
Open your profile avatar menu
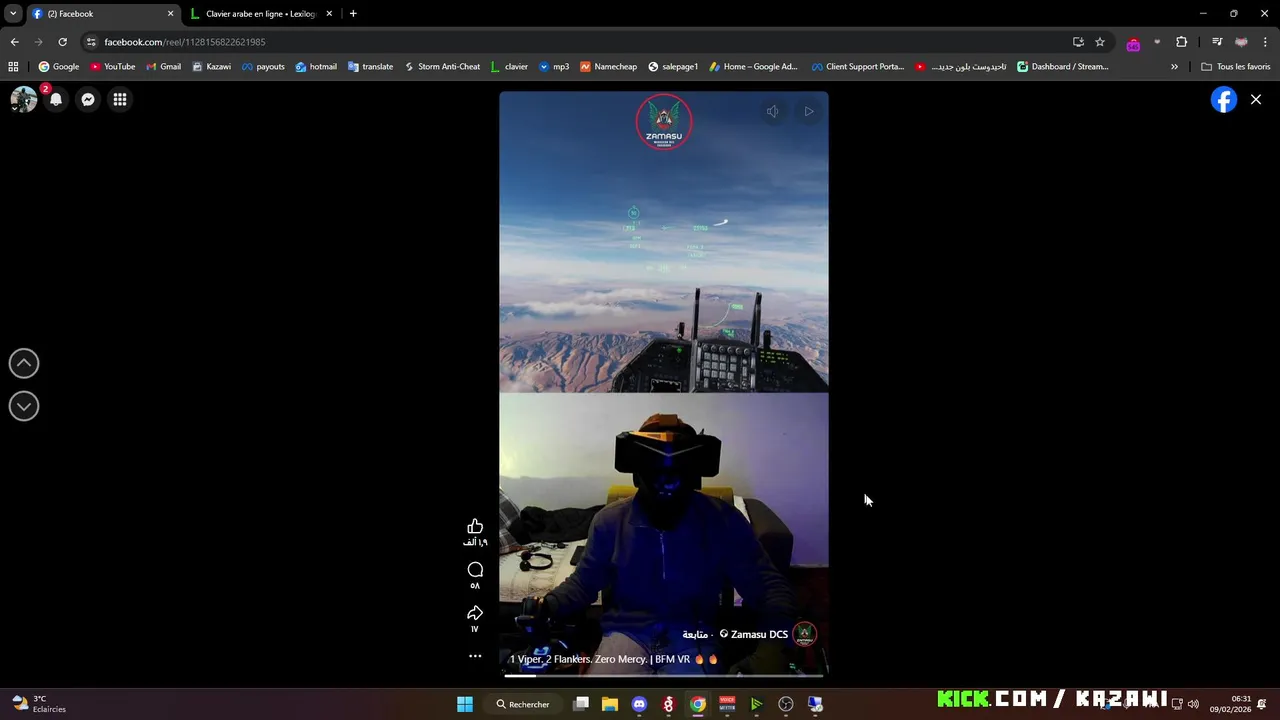click(x=24, y=99)
